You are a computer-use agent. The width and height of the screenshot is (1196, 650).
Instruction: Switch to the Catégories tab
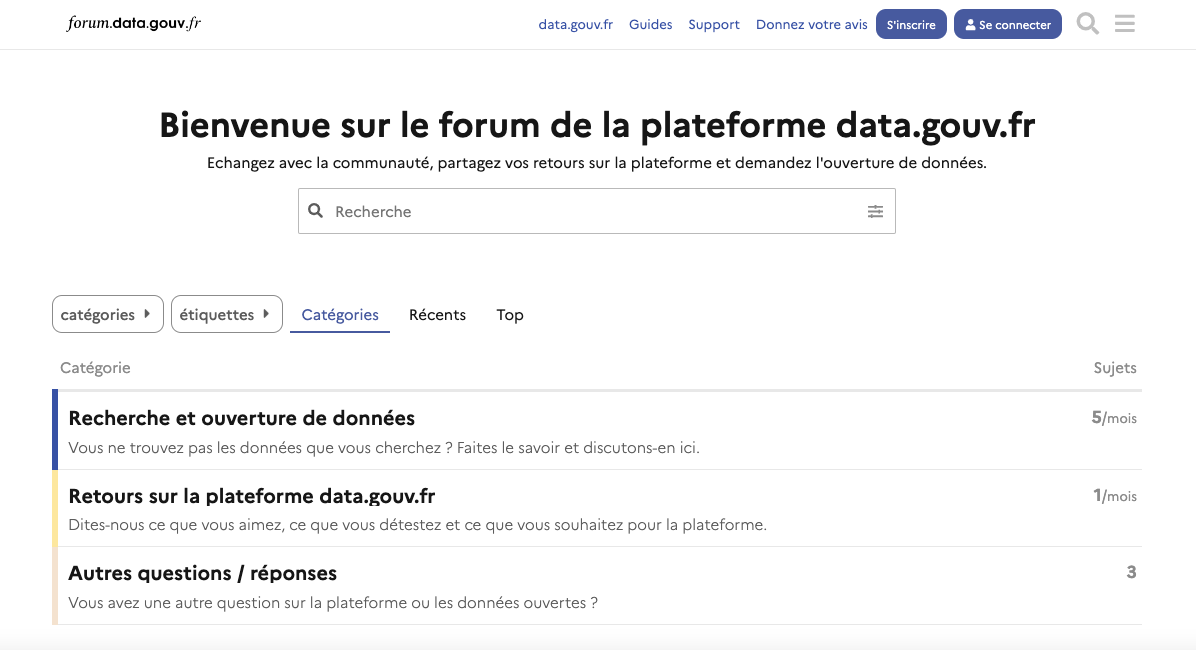click(339, 315)
